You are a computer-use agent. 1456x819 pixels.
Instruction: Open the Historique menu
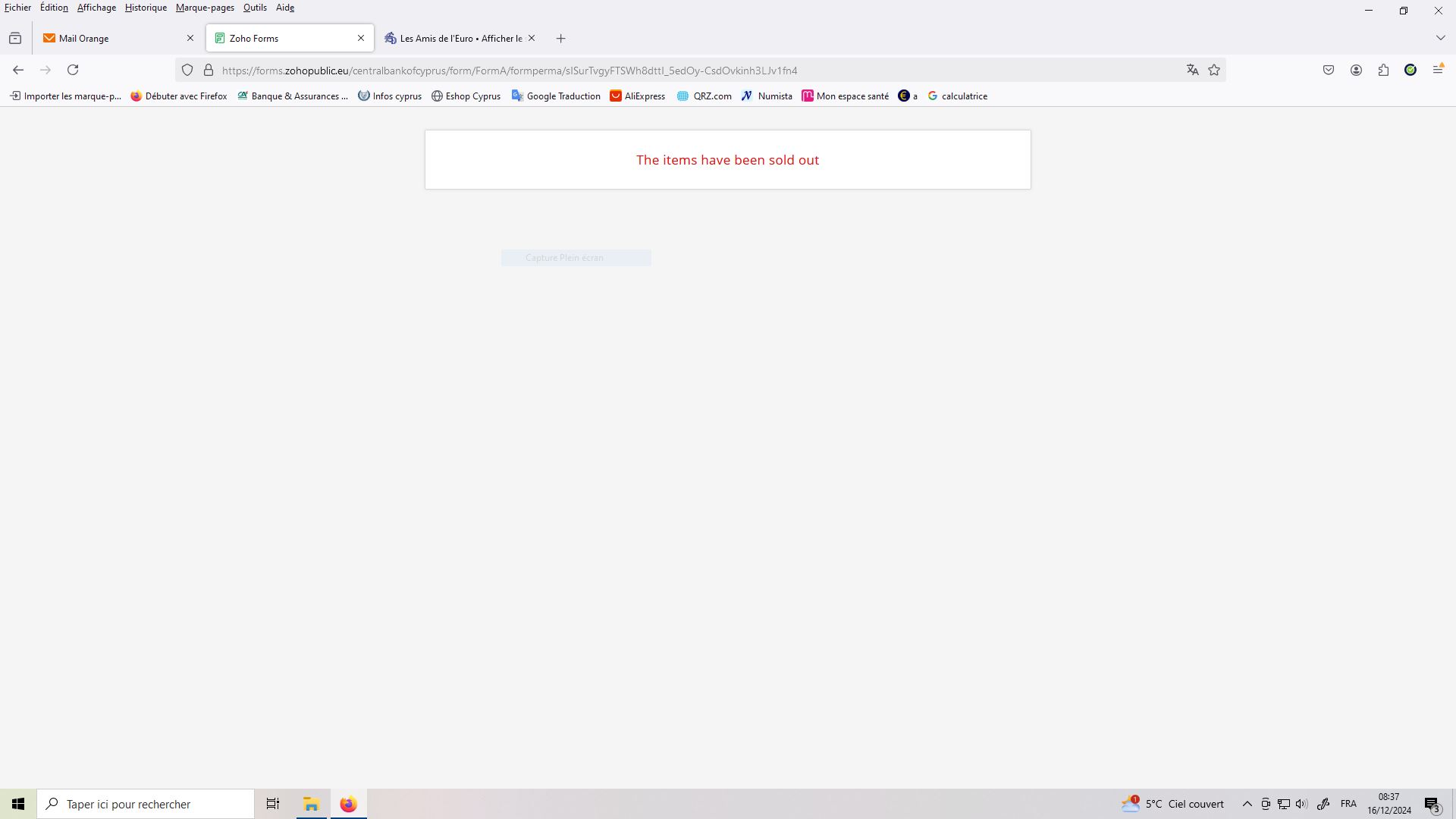(146, 8)
